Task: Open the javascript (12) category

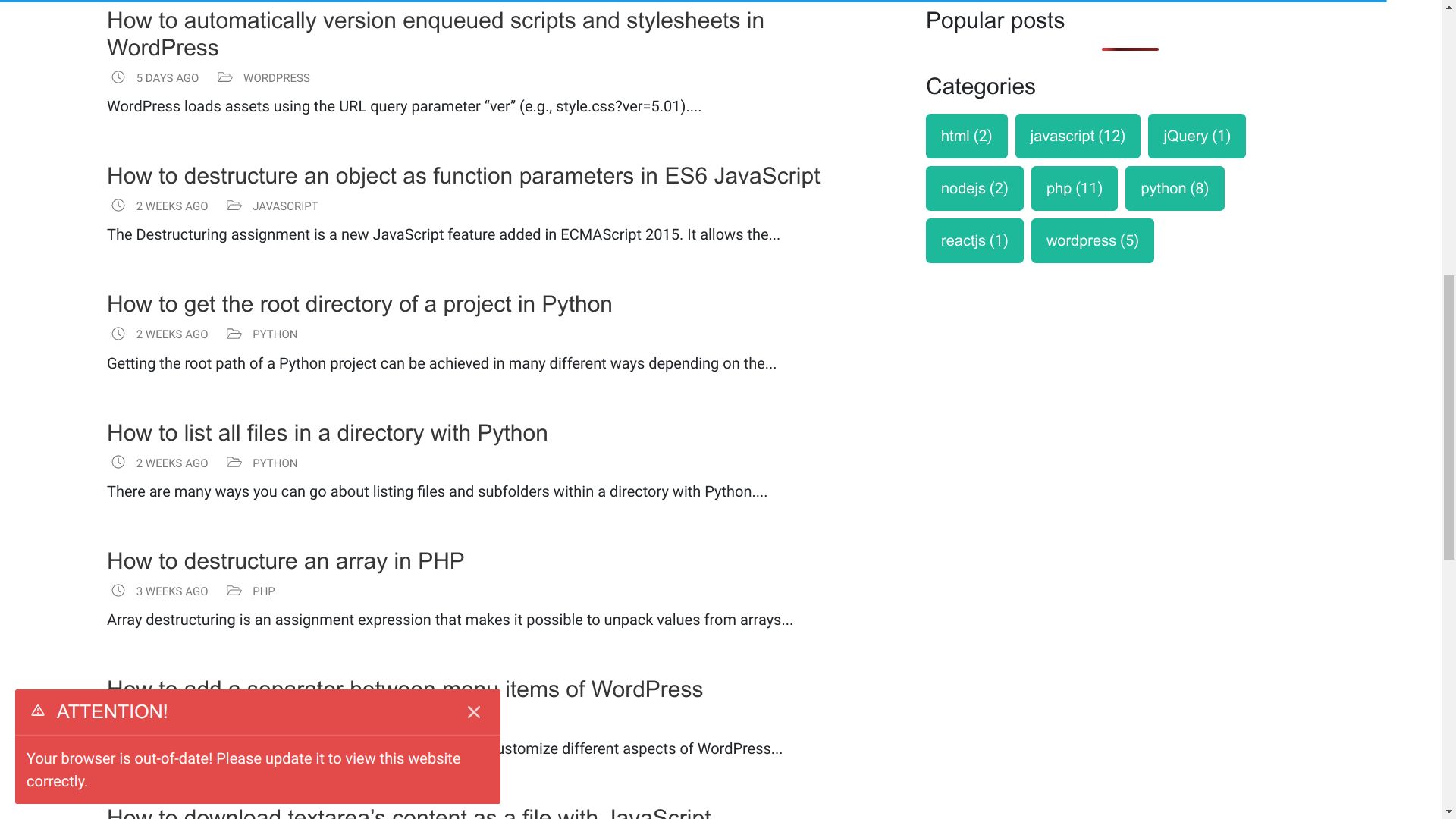Action: [x=1077, y=136]
